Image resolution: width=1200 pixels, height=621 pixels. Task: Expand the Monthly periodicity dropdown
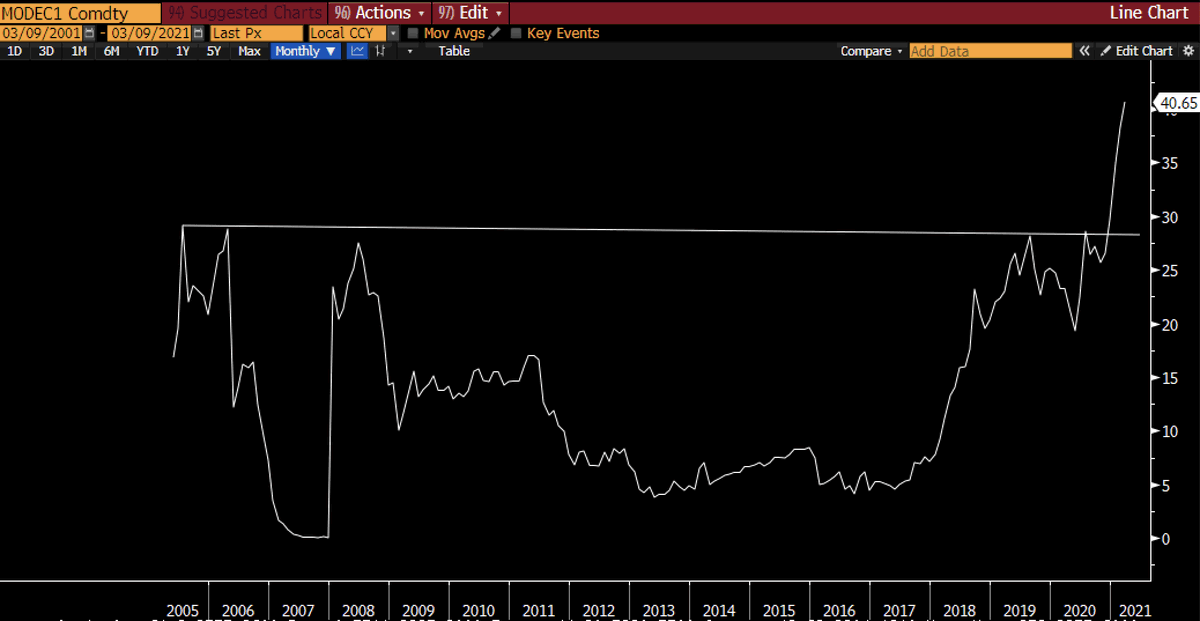pyautogui.click(x=306, y=51)
